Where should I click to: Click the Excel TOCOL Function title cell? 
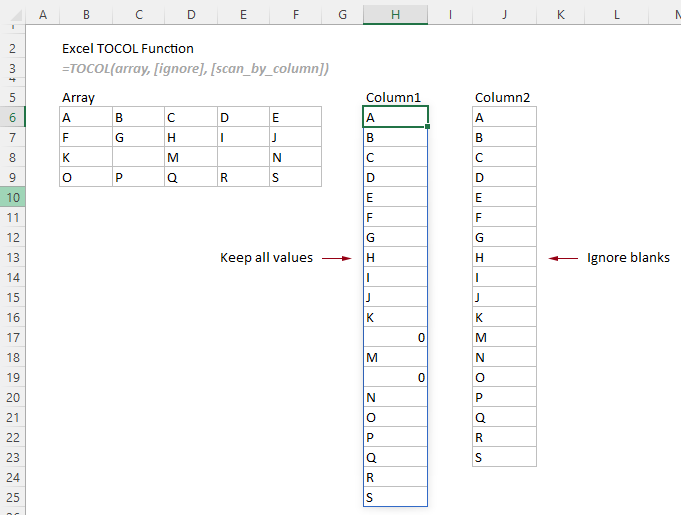tap(127, 48)
